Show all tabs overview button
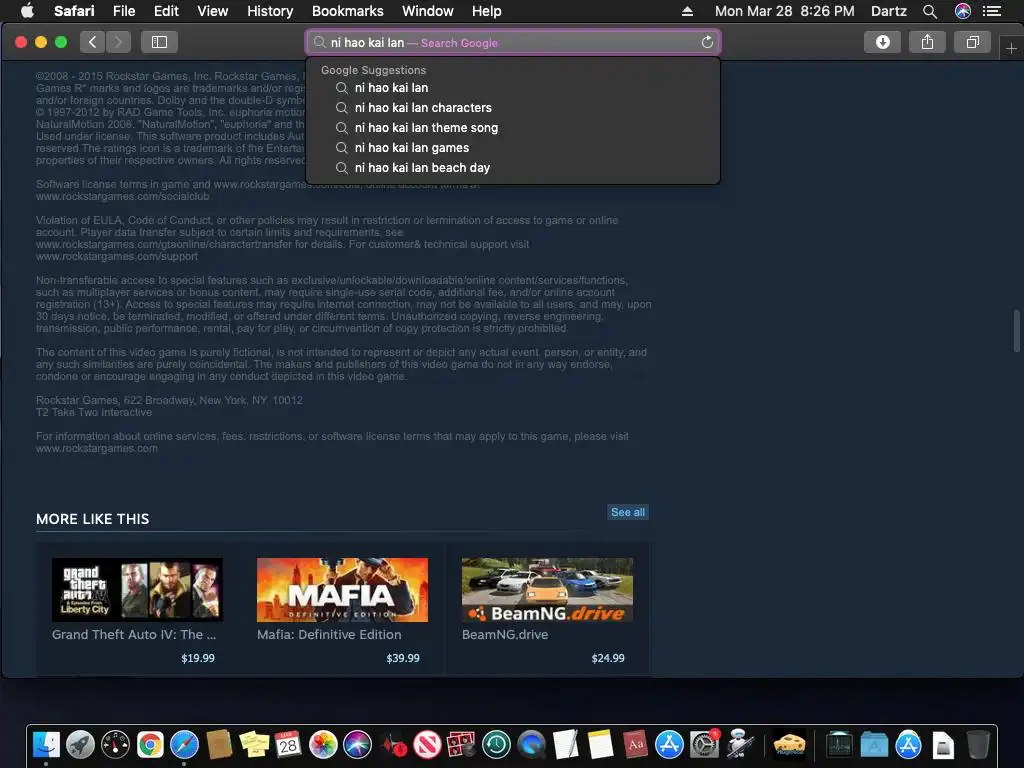1024x768 pixels. [x=972, y=42]
